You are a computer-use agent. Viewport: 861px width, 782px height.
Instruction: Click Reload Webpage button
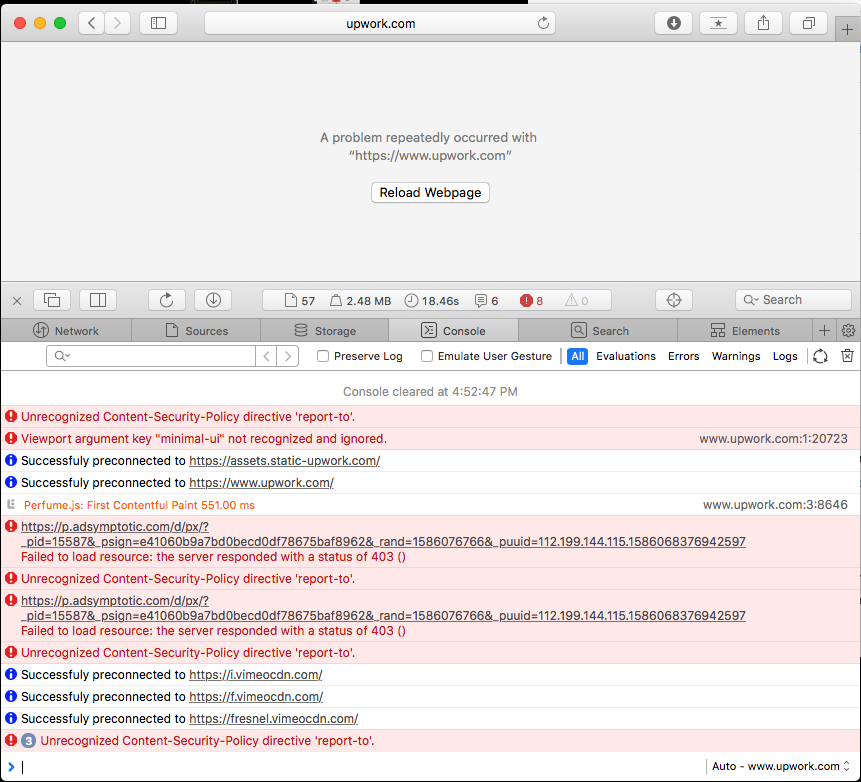430,192
